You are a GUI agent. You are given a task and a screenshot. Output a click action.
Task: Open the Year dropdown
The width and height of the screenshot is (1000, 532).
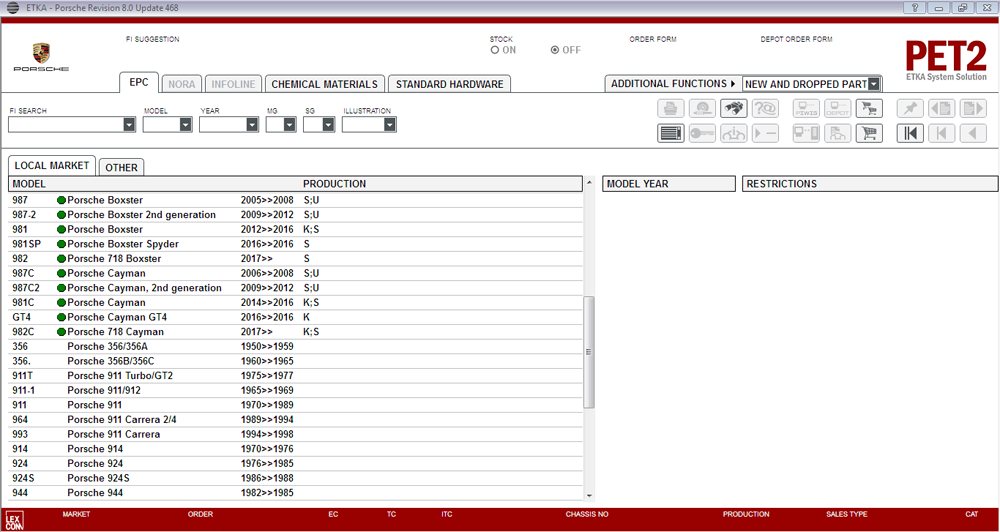click(252, 125)
